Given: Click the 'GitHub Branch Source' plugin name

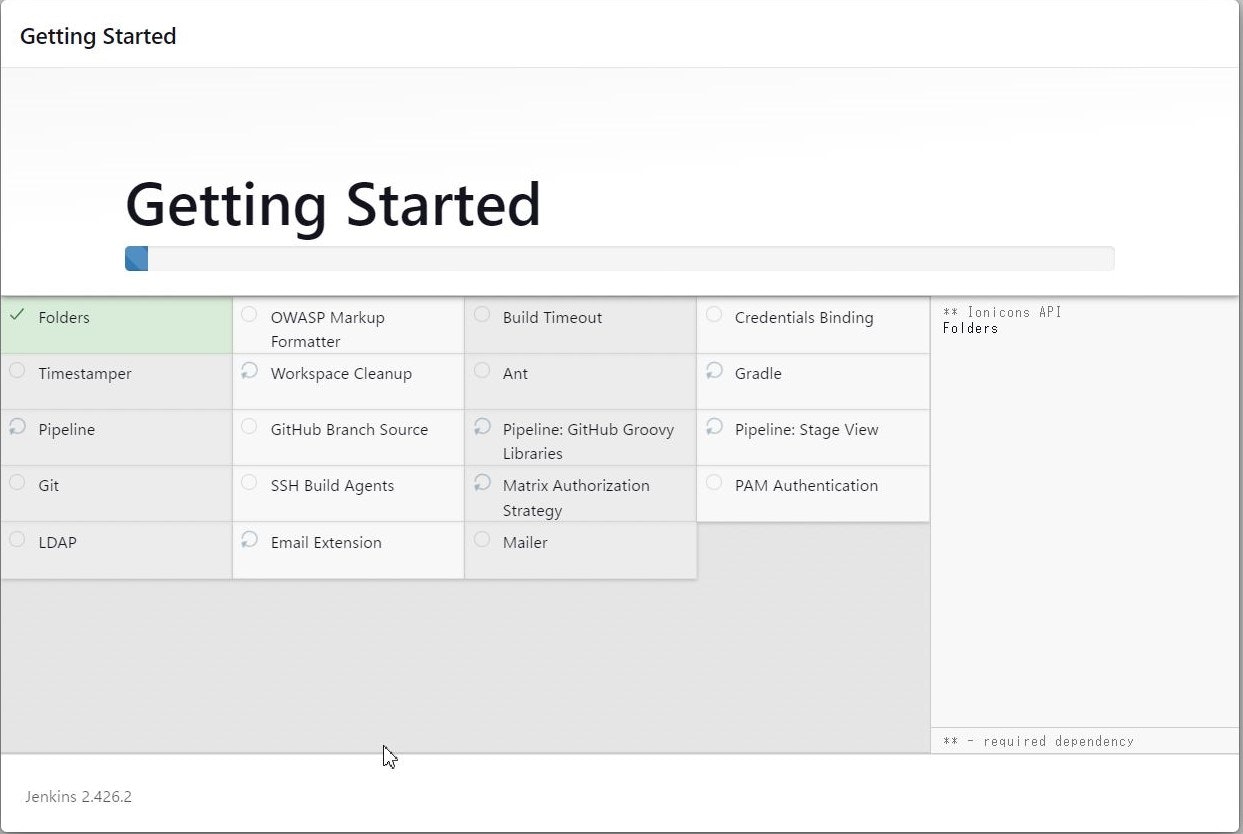Looking at the screenshot, I should point(349,429).
